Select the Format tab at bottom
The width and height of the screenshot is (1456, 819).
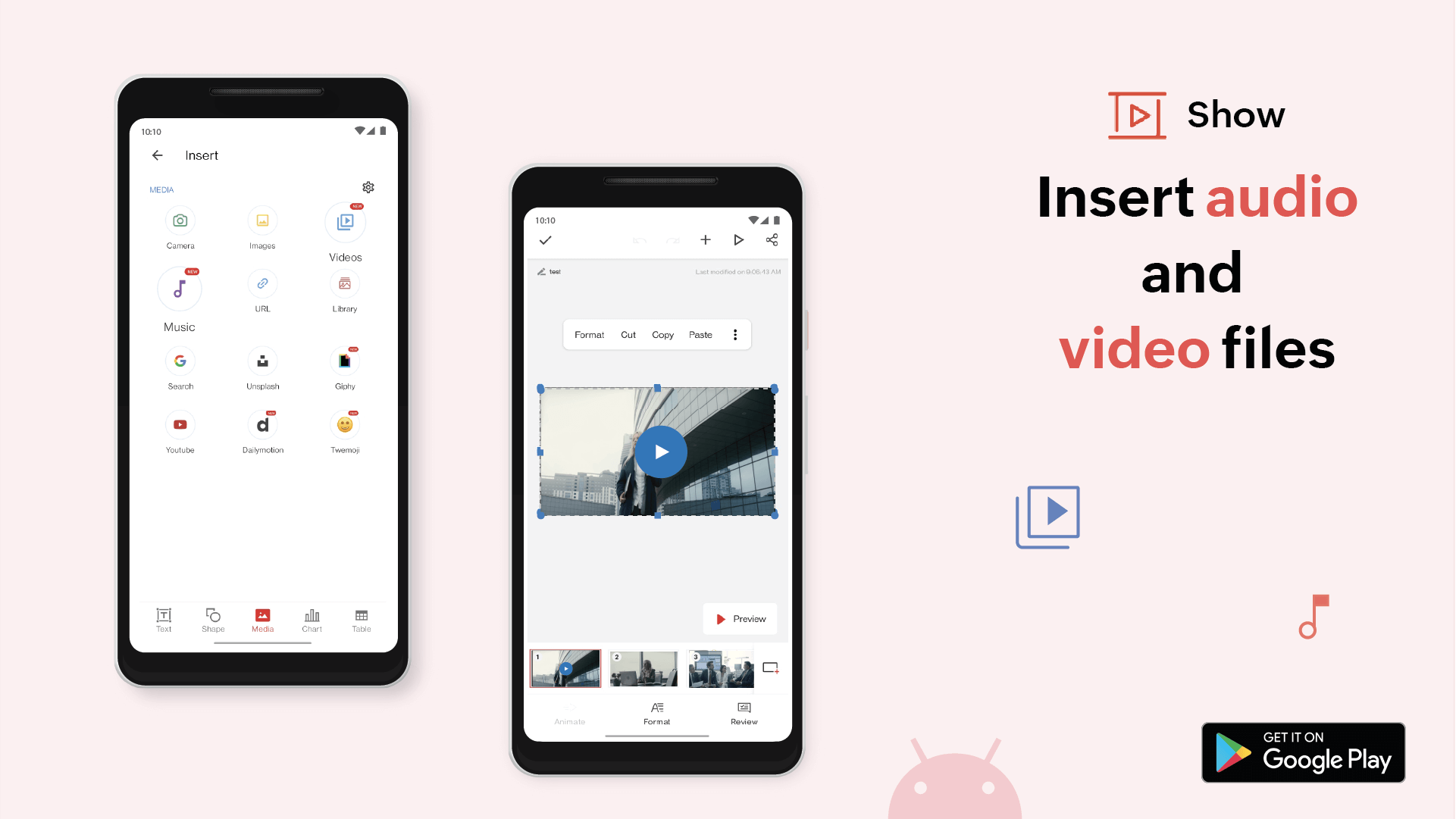click(x=656, y=713)
